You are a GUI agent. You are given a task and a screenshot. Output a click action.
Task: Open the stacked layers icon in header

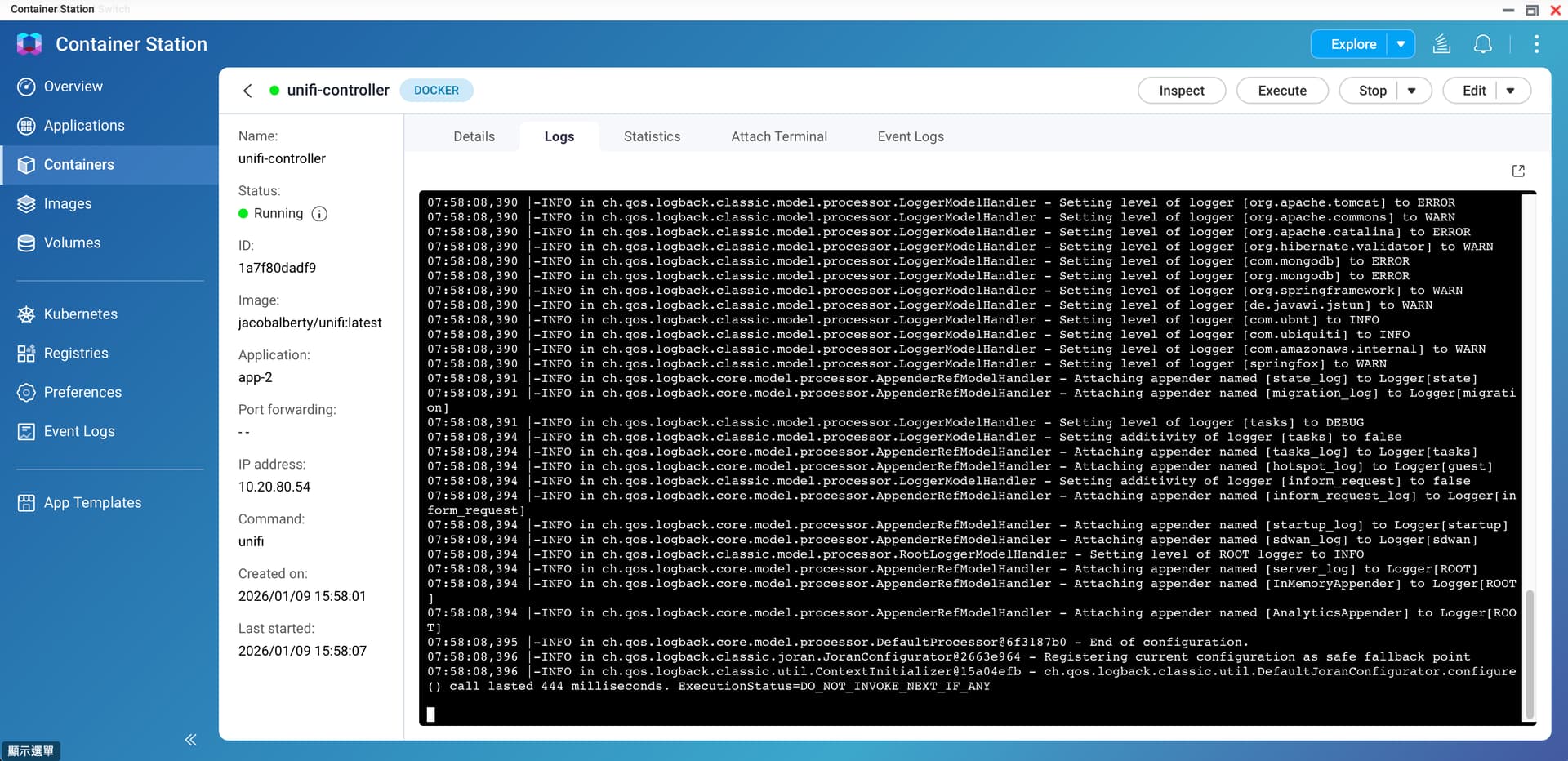coord(1441,44)
